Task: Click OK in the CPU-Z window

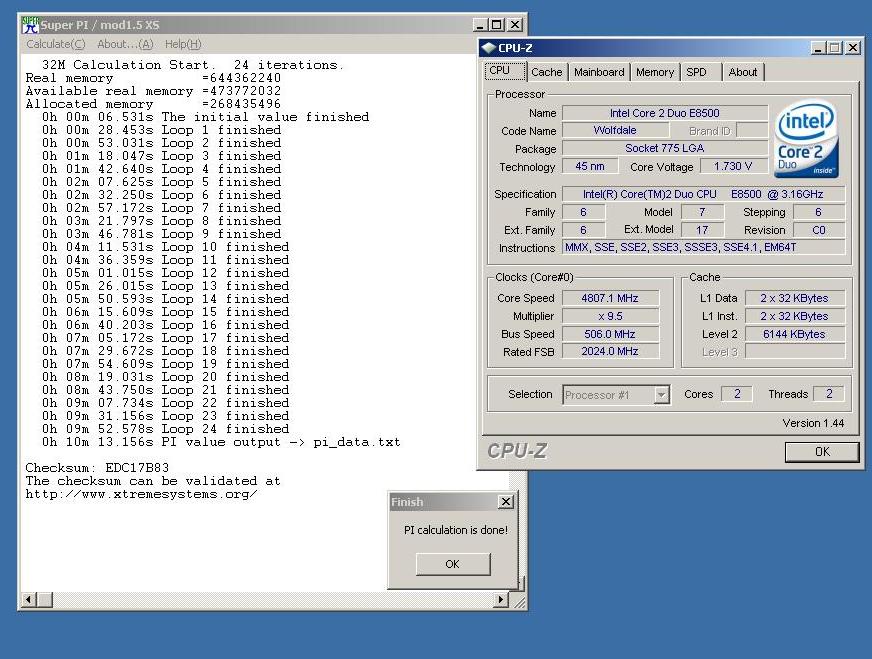Action: tap(822, 452)
